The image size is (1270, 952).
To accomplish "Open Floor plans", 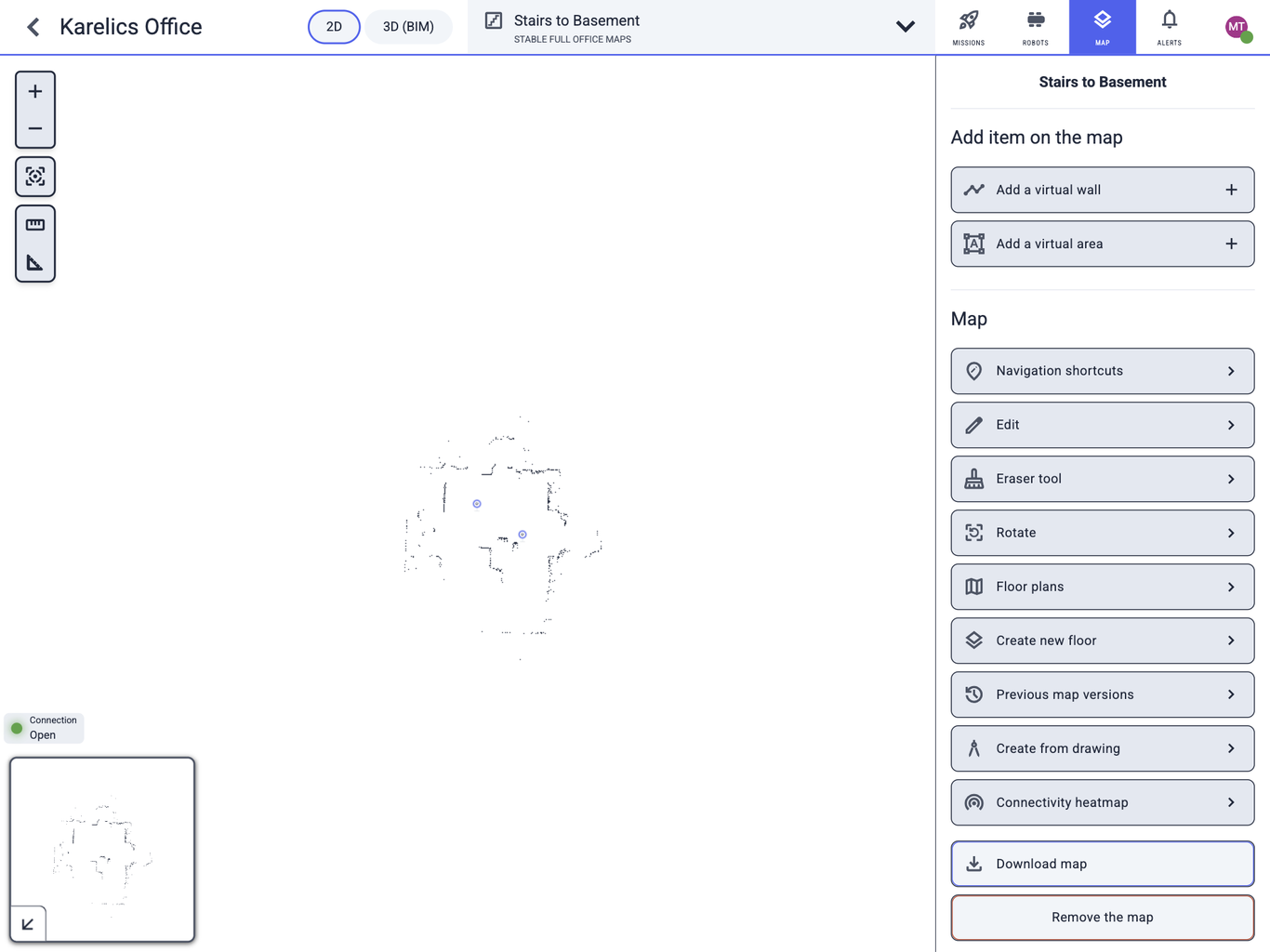I will pos(1103,587).
